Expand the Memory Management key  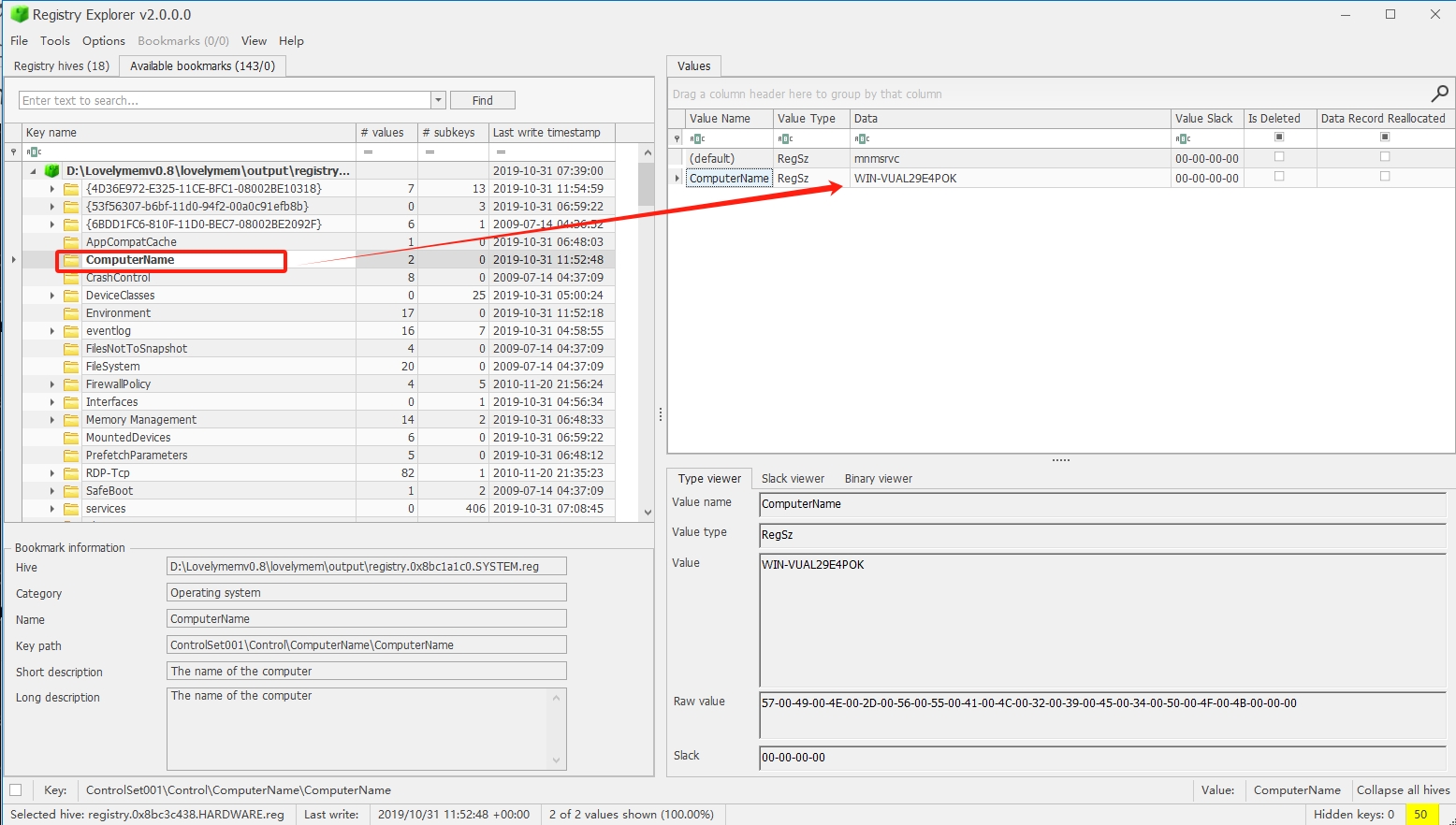coord(51,420)
